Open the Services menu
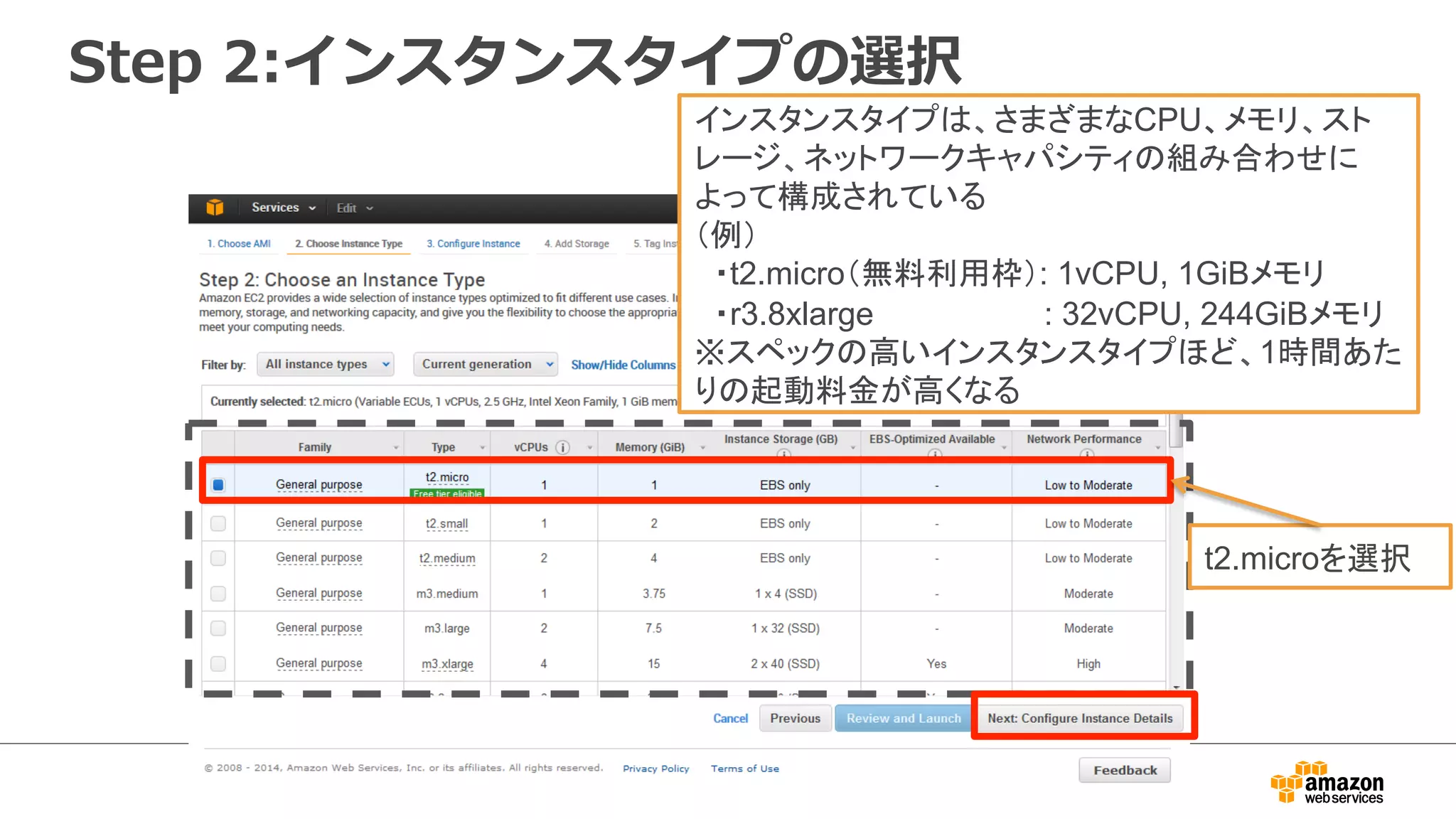This screenshot has height=819, width=1456. coord(283,208)
